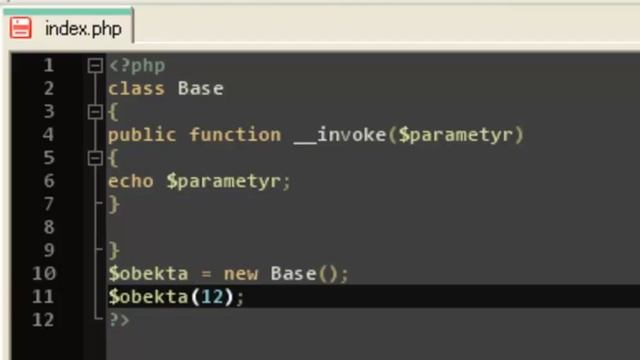Click the 'class' keyword on line 2

[136, 89]
